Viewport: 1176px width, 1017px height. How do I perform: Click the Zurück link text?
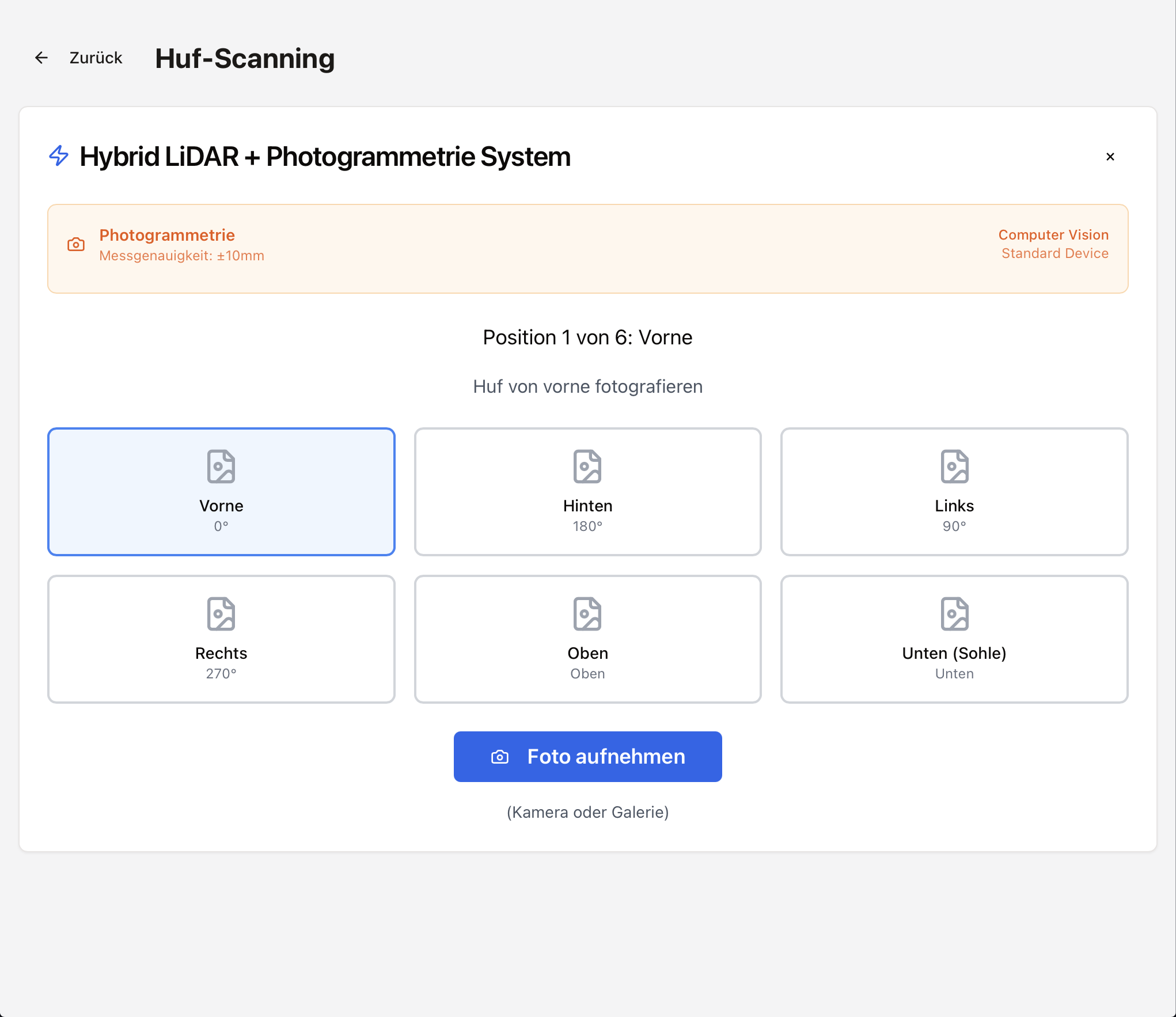coord(96,58)
